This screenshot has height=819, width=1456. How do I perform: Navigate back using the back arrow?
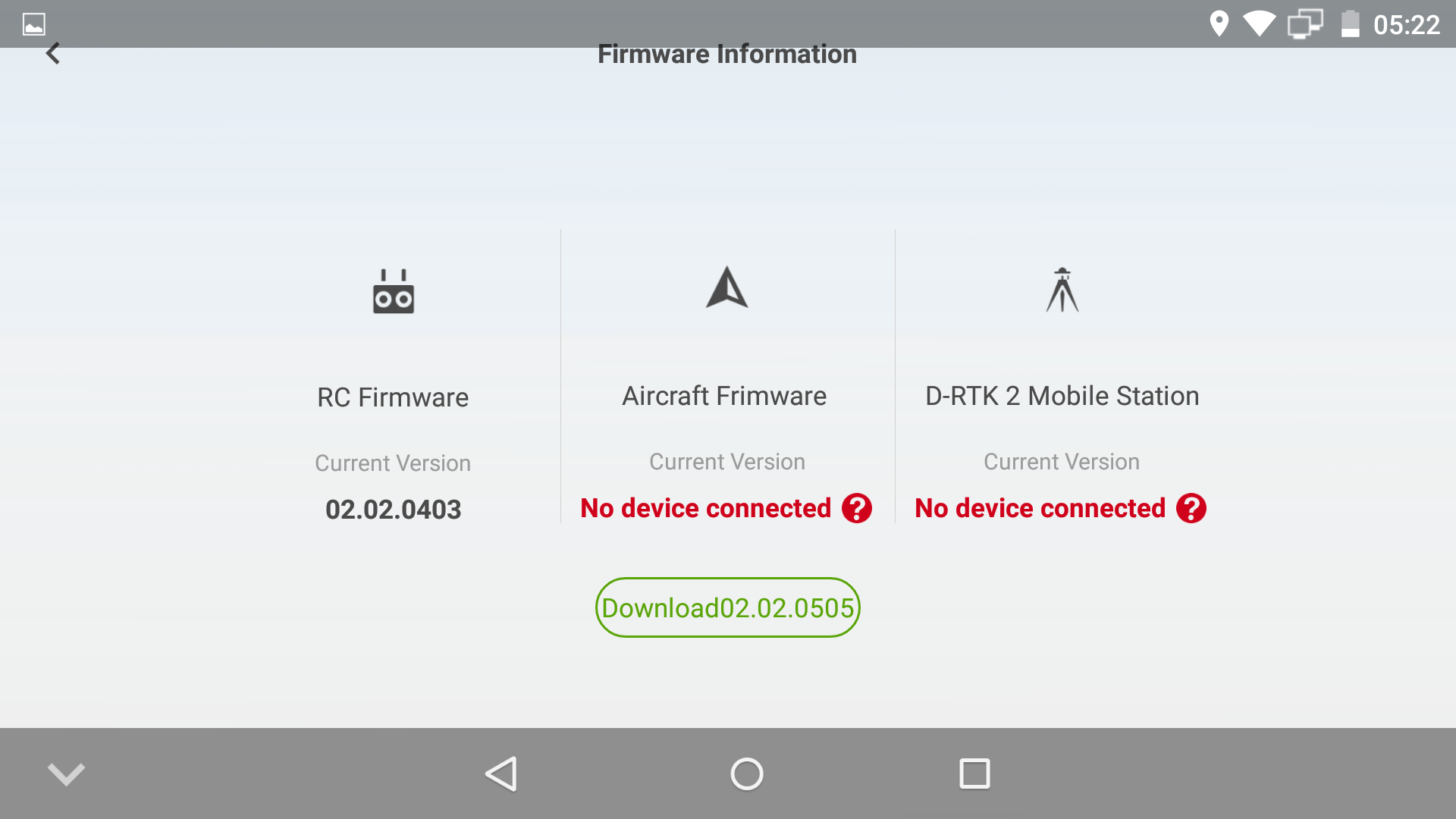coord(52,54)
